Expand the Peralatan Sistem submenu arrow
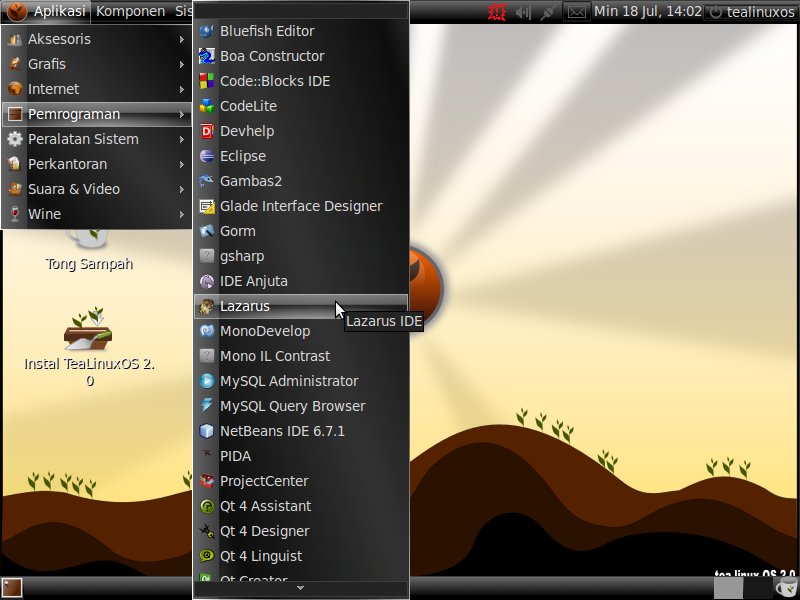 coord(182,139)
